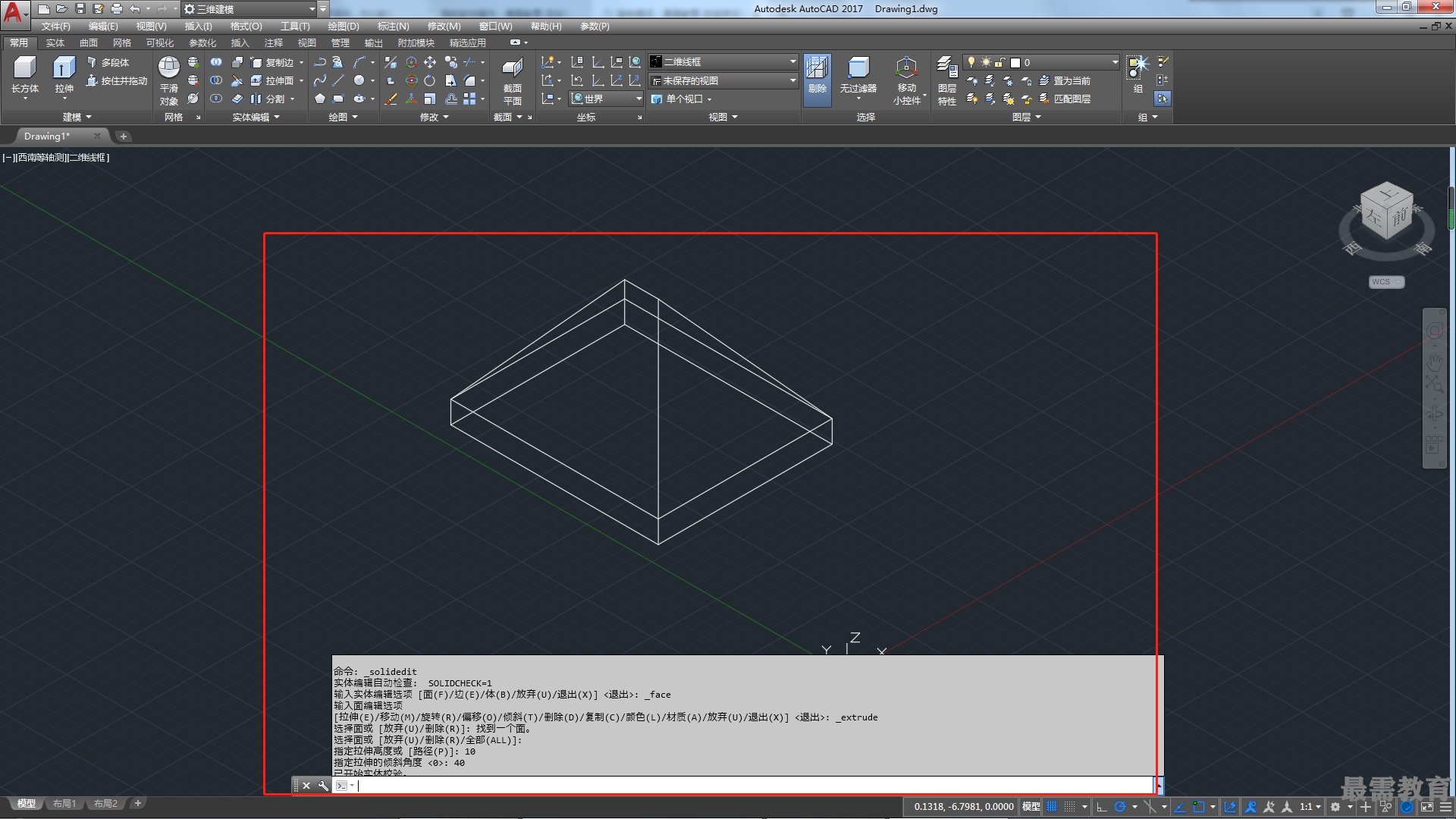The image size is (1456, 819).
Task: Toggle annotation visibility in status bar
Action: (x=1250, y=807)
